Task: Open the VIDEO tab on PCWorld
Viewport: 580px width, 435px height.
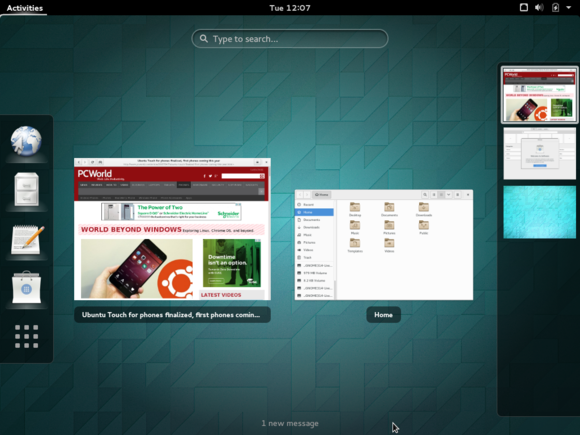Action: pos(124,185)
